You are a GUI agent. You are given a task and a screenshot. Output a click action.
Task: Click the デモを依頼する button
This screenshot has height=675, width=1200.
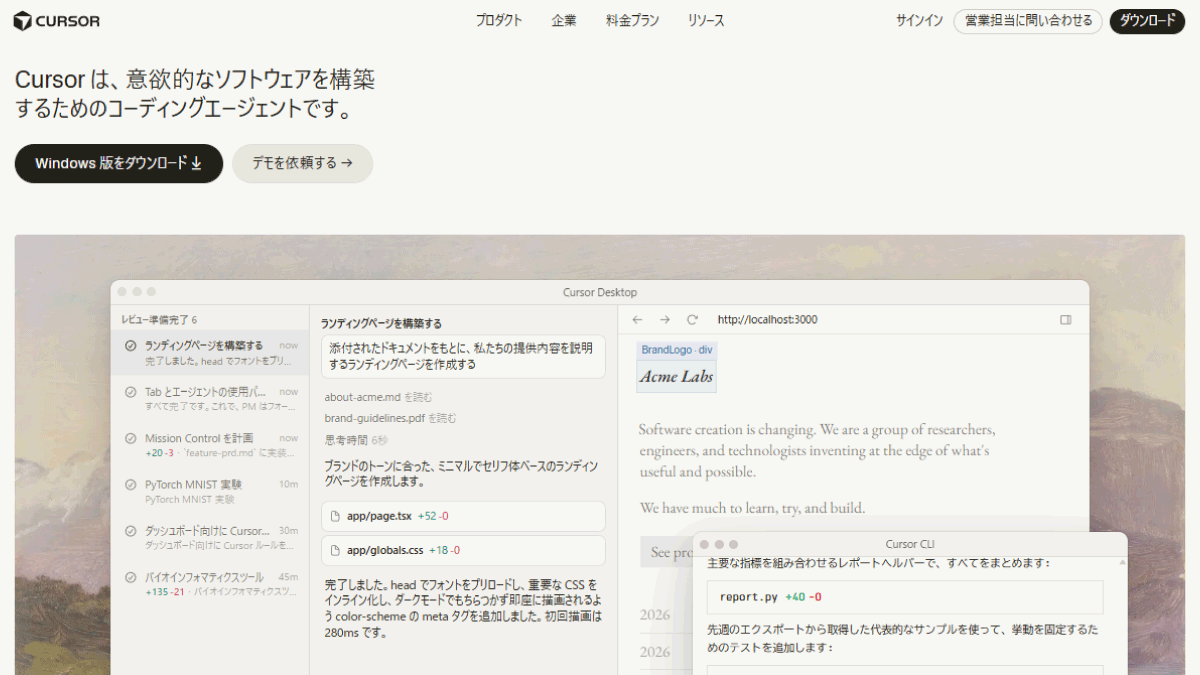click(x=302, y=163)
